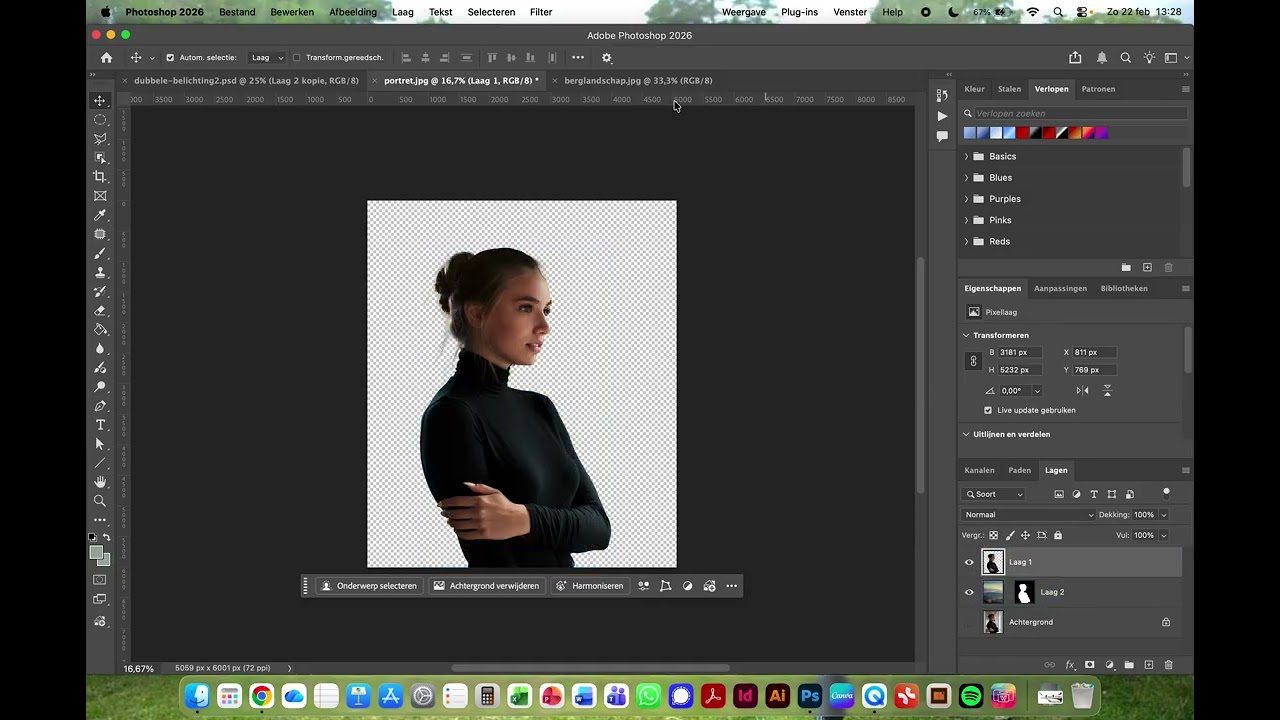Show the Achtergrond layer
Viewport: 1280px width, 720px height.
(969, 622)
